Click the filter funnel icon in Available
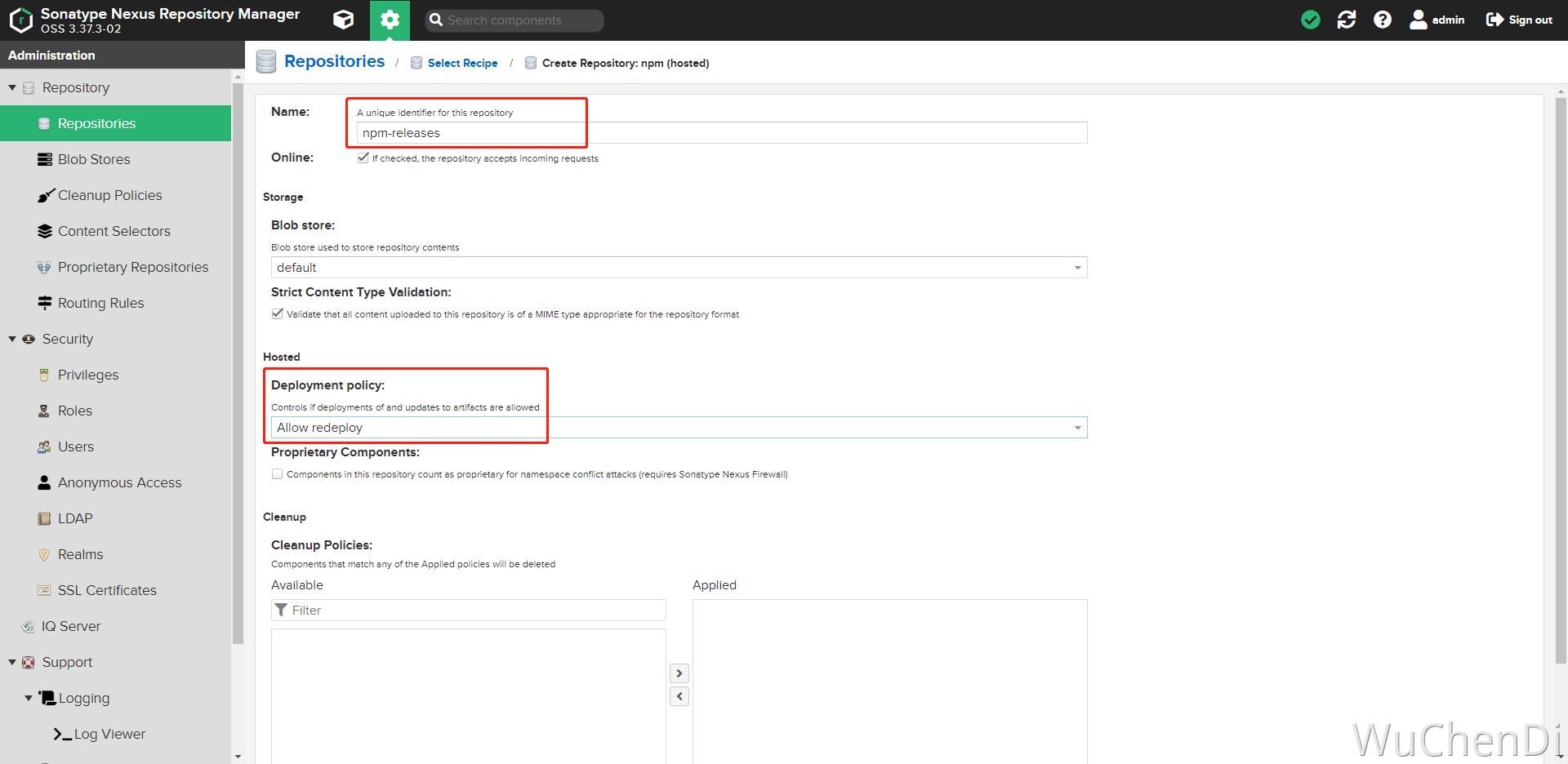Image resolution: width=1568 pixels, height=764 pixels. pos(282,610)
